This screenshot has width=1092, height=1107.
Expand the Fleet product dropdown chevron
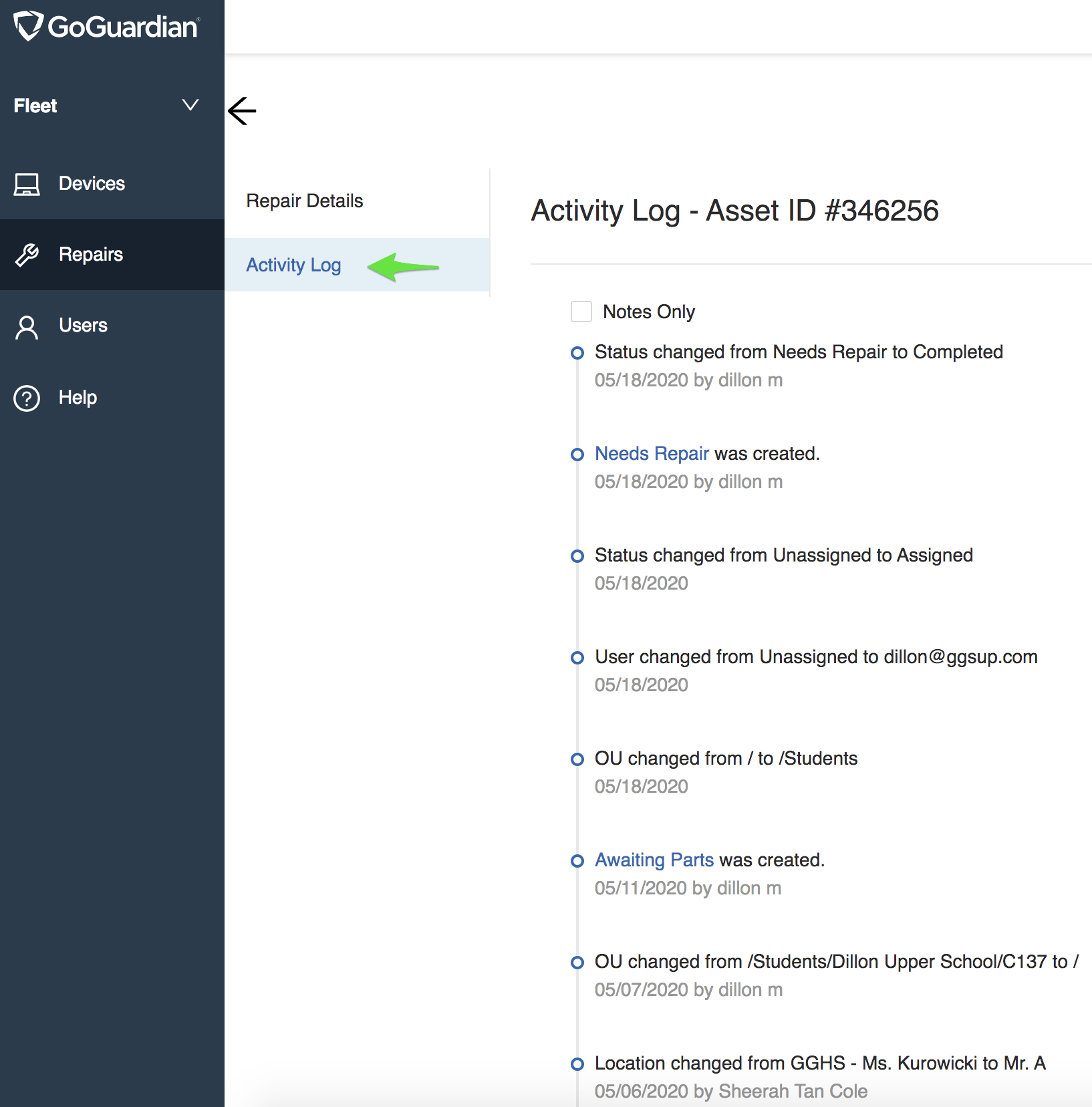190,105
